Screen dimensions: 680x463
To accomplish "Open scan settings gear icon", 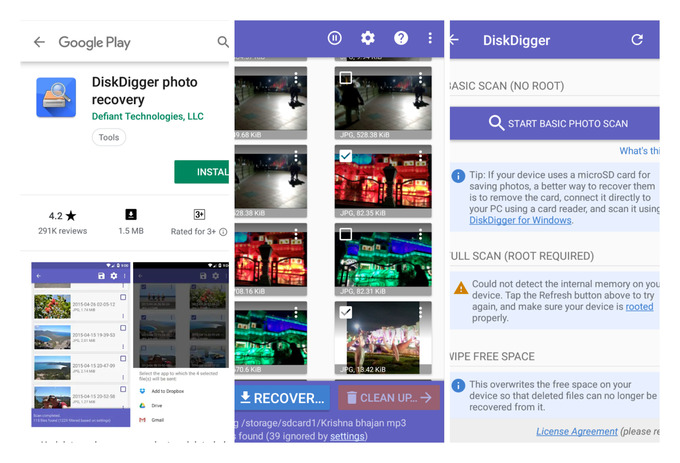I will coord(368,38).
